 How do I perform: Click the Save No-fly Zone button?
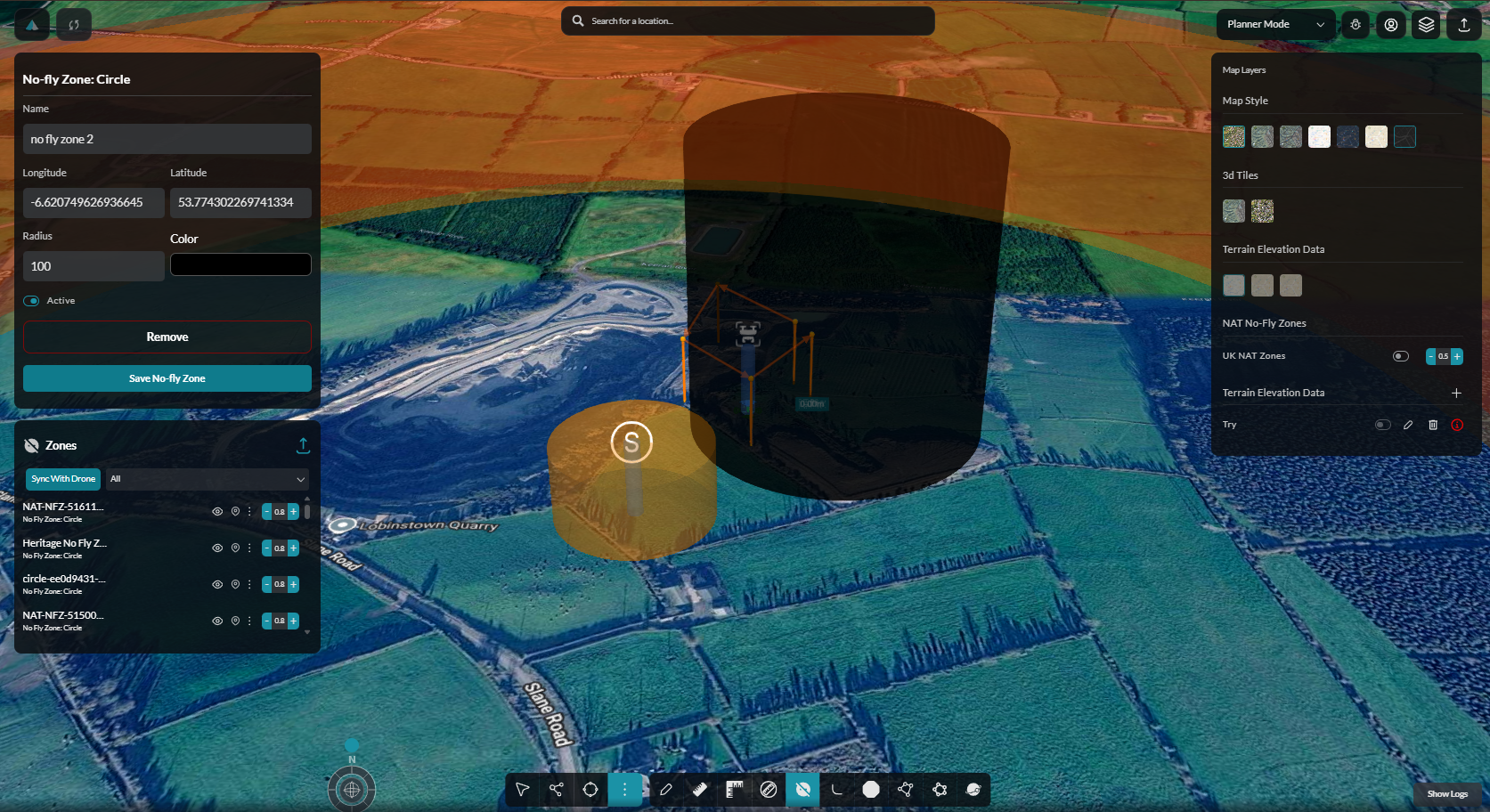point(167,378)
